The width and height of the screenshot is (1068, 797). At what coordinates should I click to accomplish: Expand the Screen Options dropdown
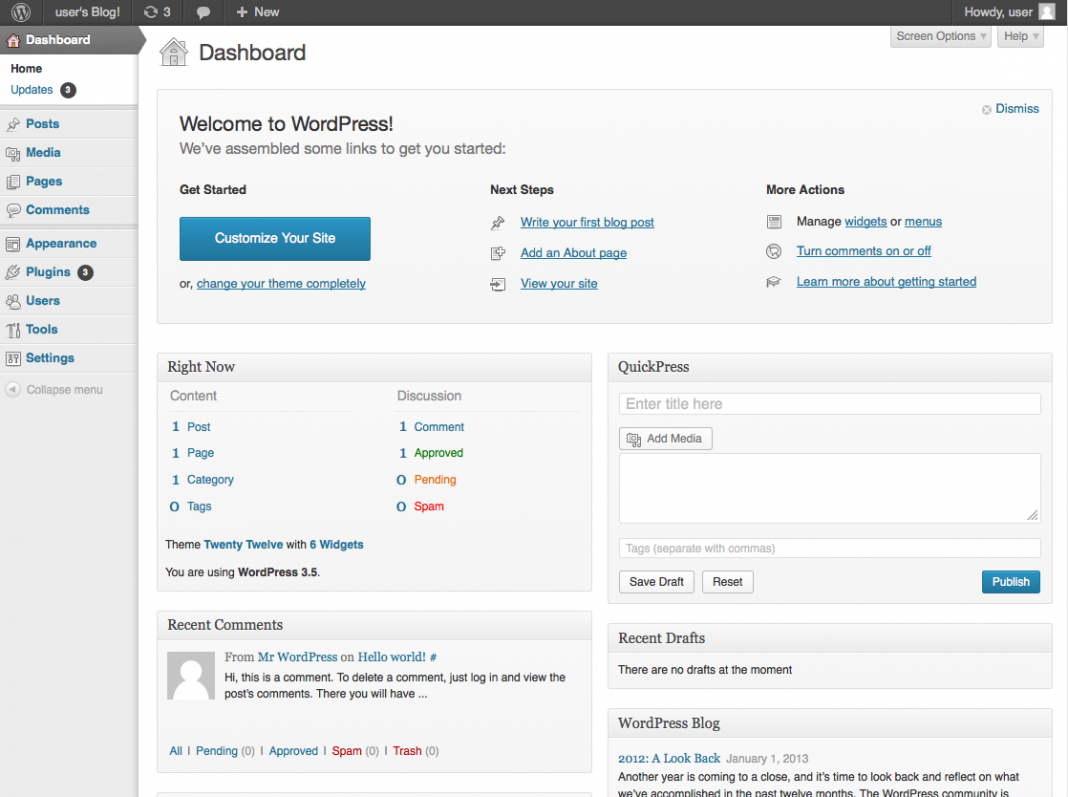[x=941, y=37]
